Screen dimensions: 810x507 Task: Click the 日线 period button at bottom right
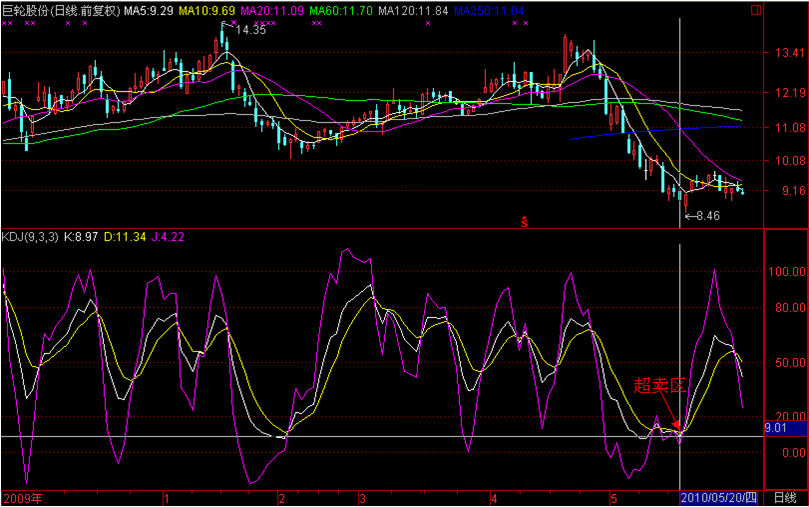(x=785, y=498)
